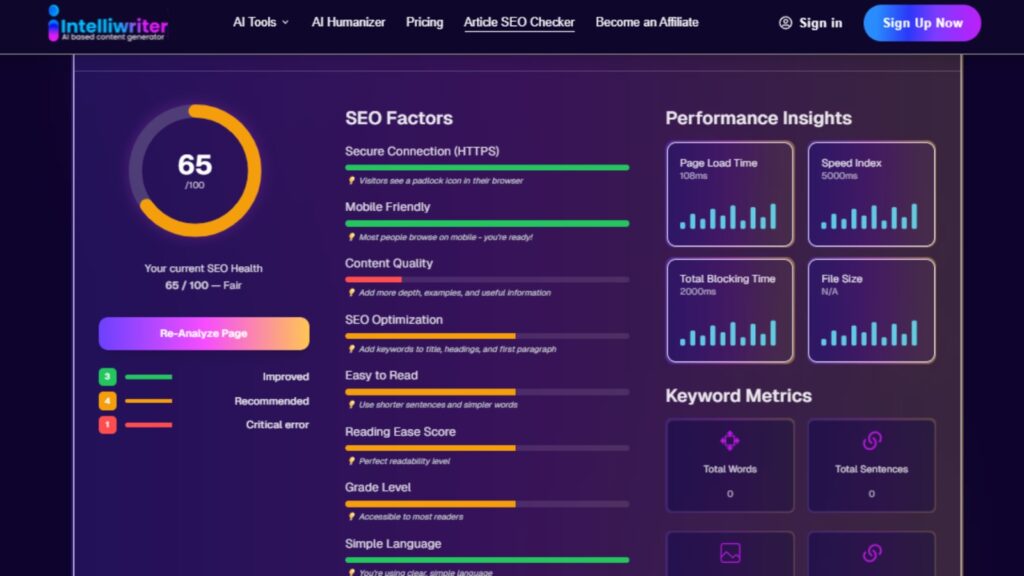Click the Re-Analyze Page button
This screenshot has width=1024, height=576.
204,333
